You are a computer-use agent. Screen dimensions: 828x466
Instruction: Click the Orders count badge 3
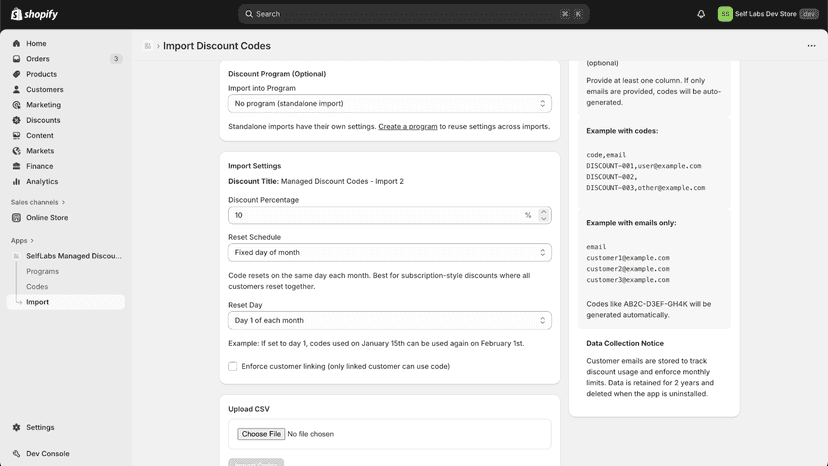pos(116,59)
